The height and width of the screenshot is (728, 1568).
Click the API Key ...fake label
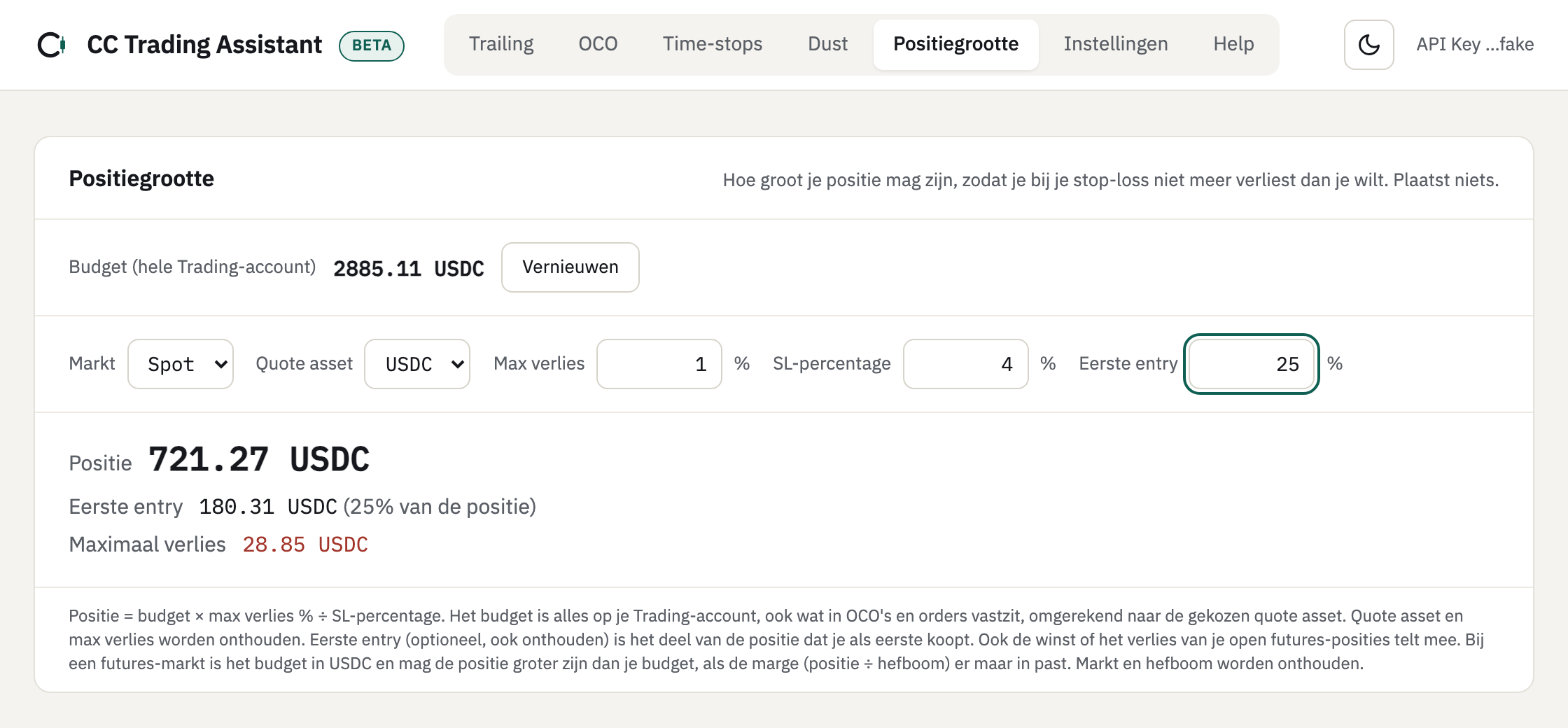[x=1475, y=45]
